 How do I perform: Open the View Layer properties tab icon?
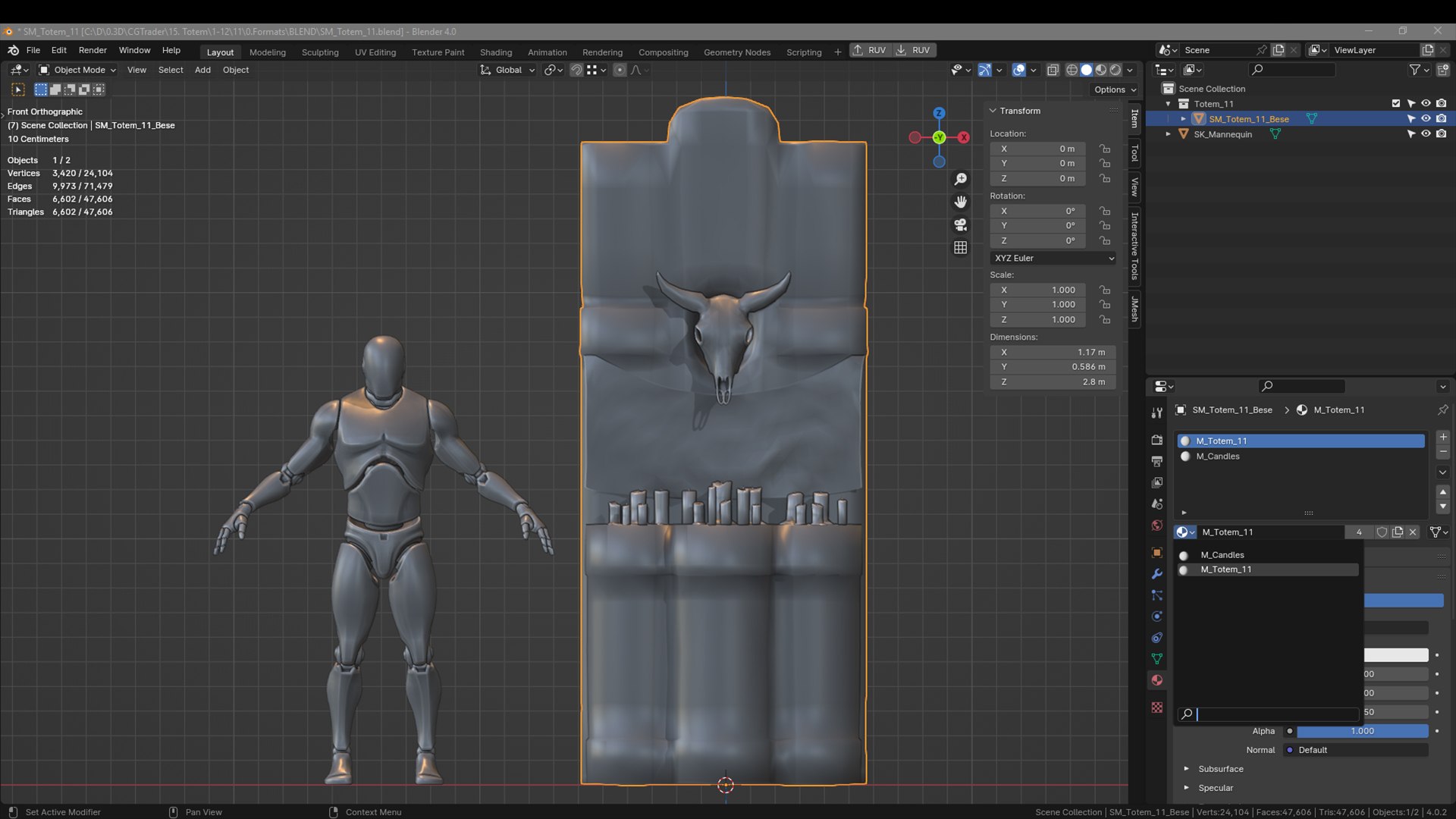(1156, 482)
